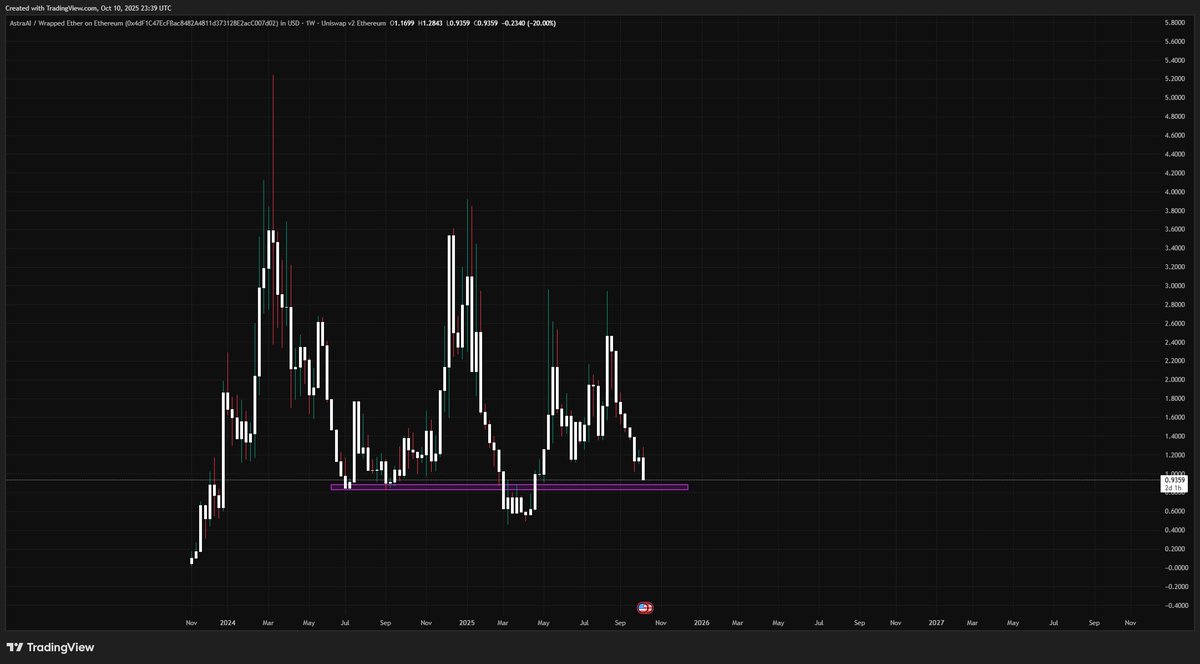Click the 0.2000 price axis label

pos(1174,550)
